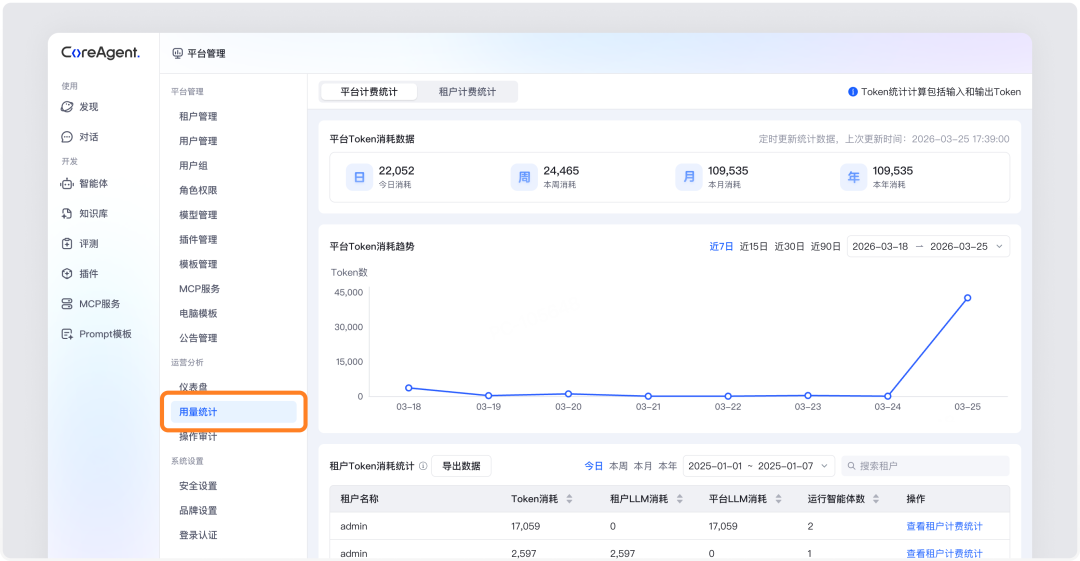Click the 03-18 data point on chart
Image resolution: width=1080 pixels, height=561 pixels.
pos(408,388)
